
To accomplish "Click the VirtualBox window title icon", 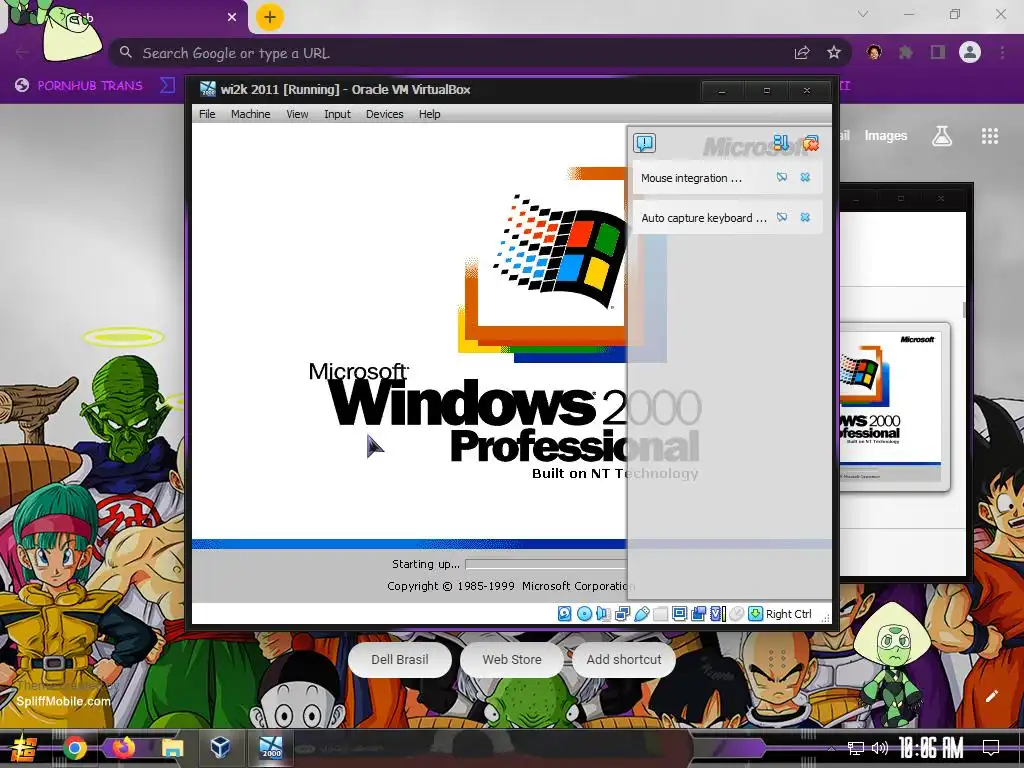I will (208, 89).
